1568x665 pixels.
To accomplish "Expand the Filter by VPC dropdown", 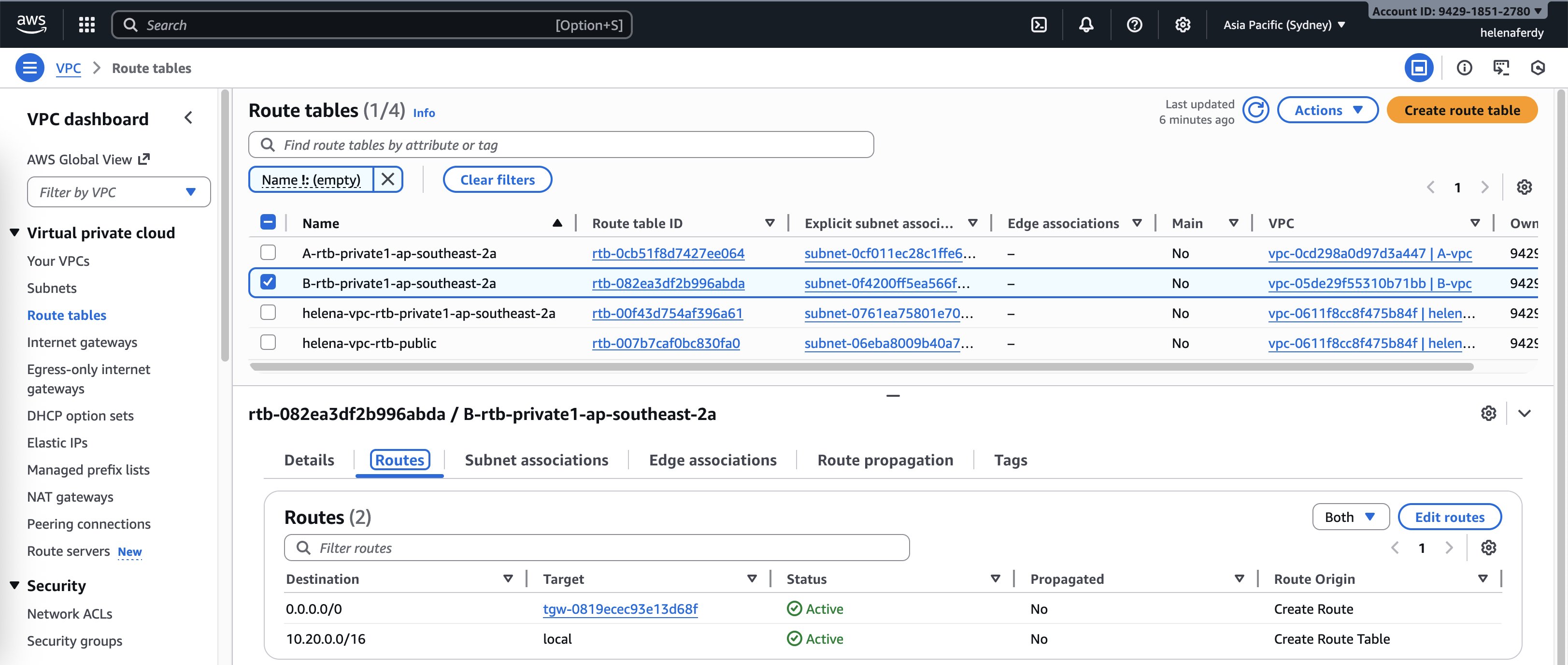I will click(x=119, y=192).
